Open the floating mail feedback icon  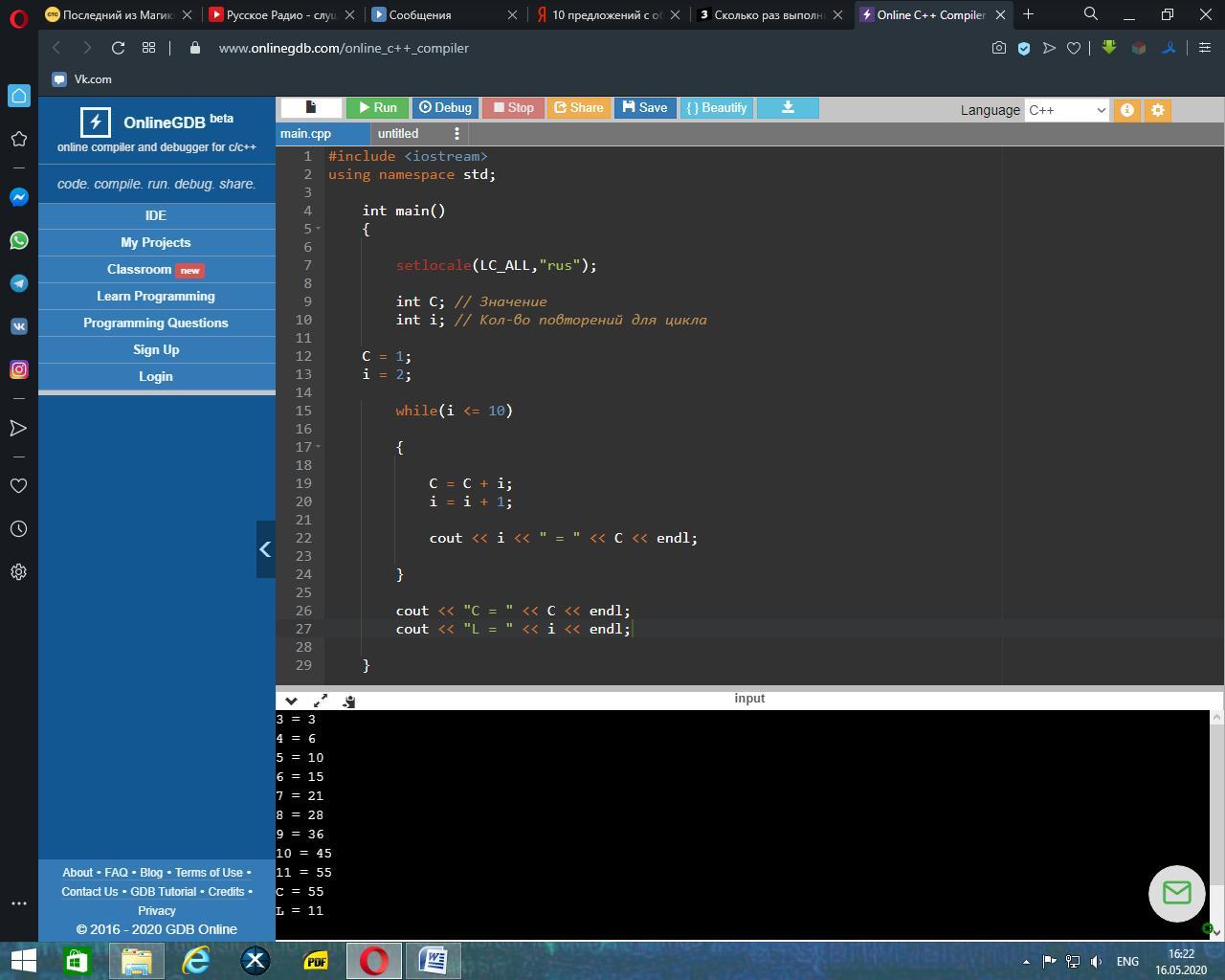coord(1176,893)
